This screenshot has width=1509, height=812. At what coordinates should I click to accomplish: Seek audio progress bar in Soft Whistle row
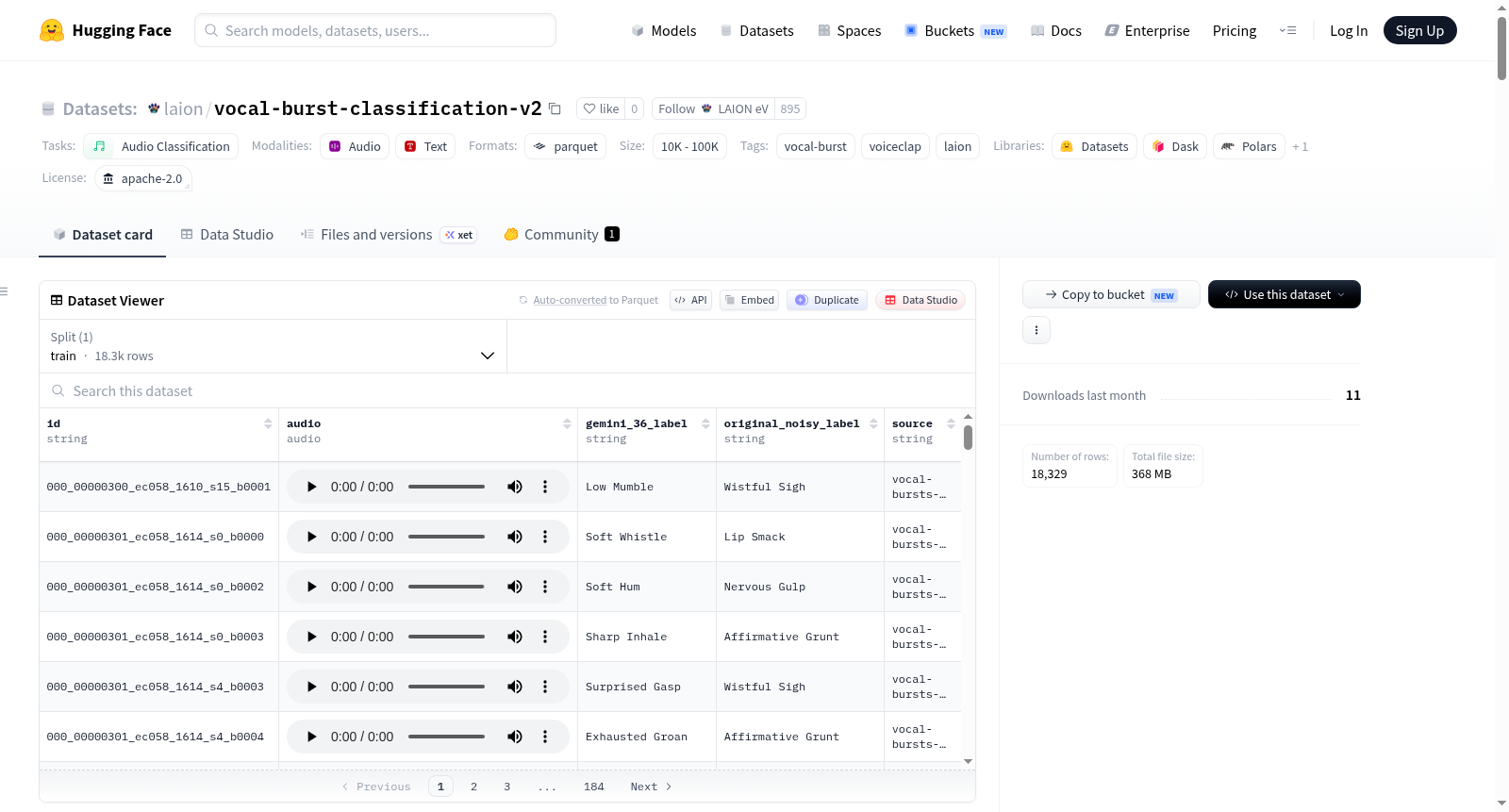point(446,537)
